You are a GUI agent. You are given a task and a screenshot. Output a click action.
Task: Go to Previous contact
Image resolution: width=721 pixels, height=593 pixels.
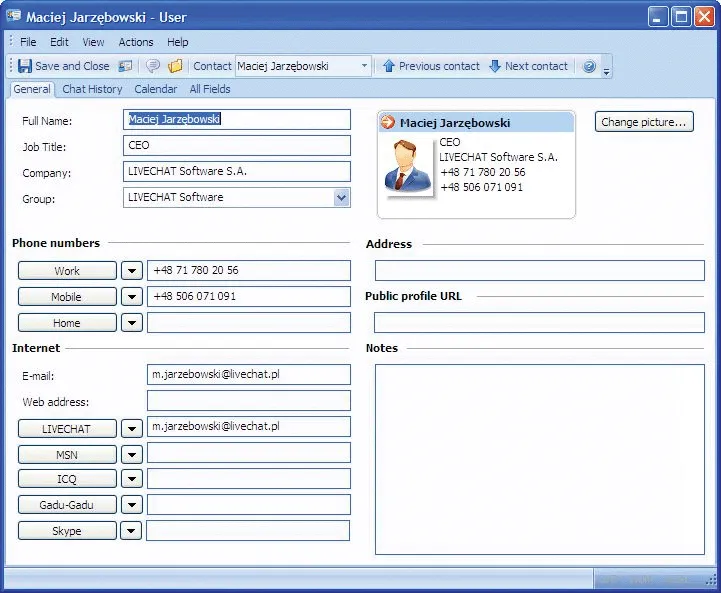431,66
